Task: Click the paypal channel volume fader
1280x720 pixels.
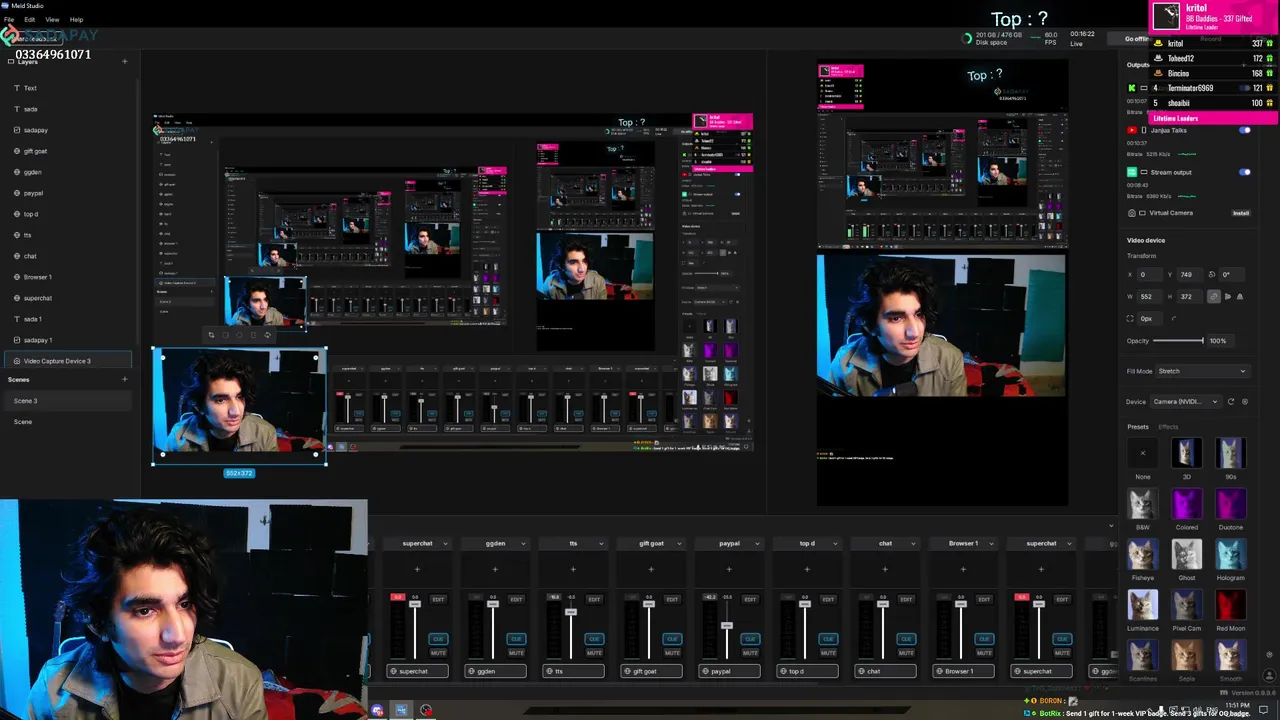Action: [727, 626]
